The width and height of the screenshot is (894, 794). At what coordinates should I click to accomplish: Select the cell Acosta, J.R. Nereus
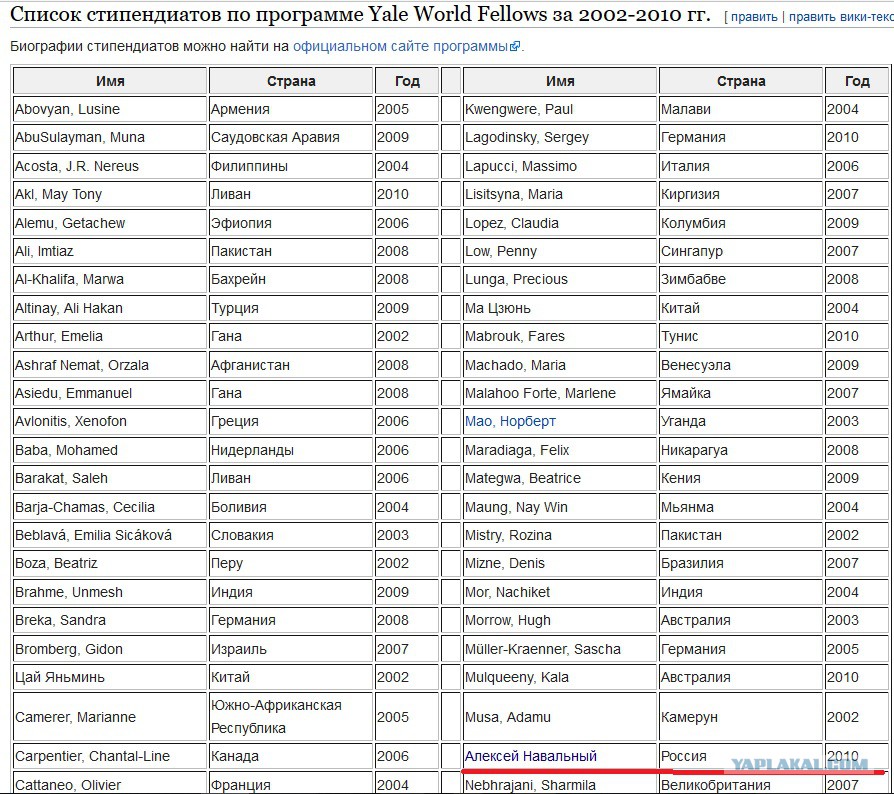click(x=110, y=166)
